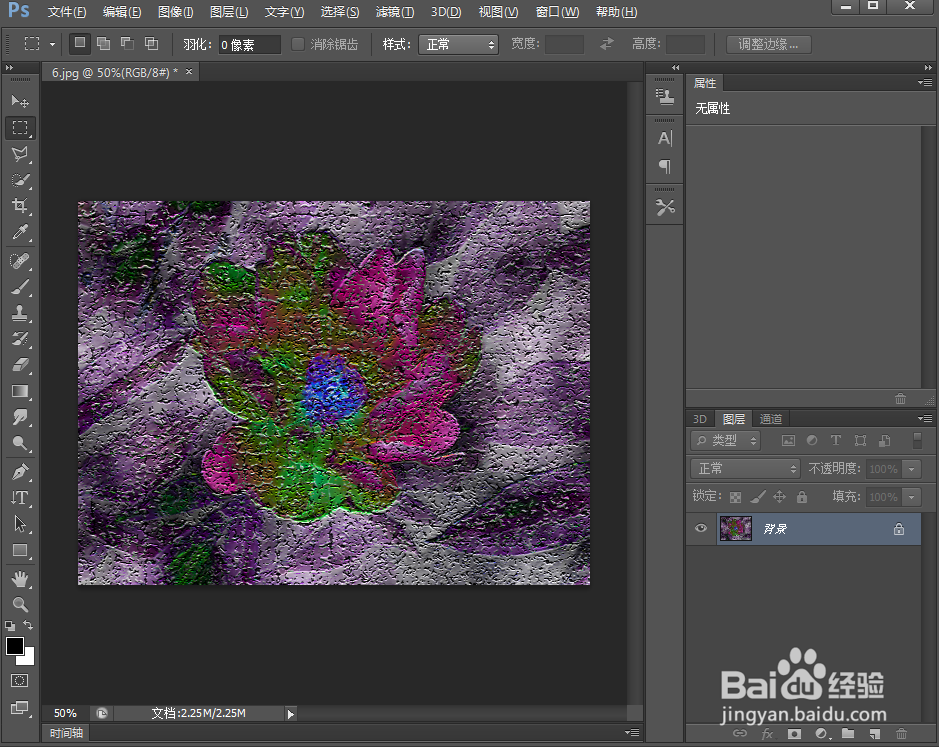Open the 填充 fill dropdown arrow
The width and height of the screenshot is (939, 747).
pyautogui.click(x=911, y=497)
